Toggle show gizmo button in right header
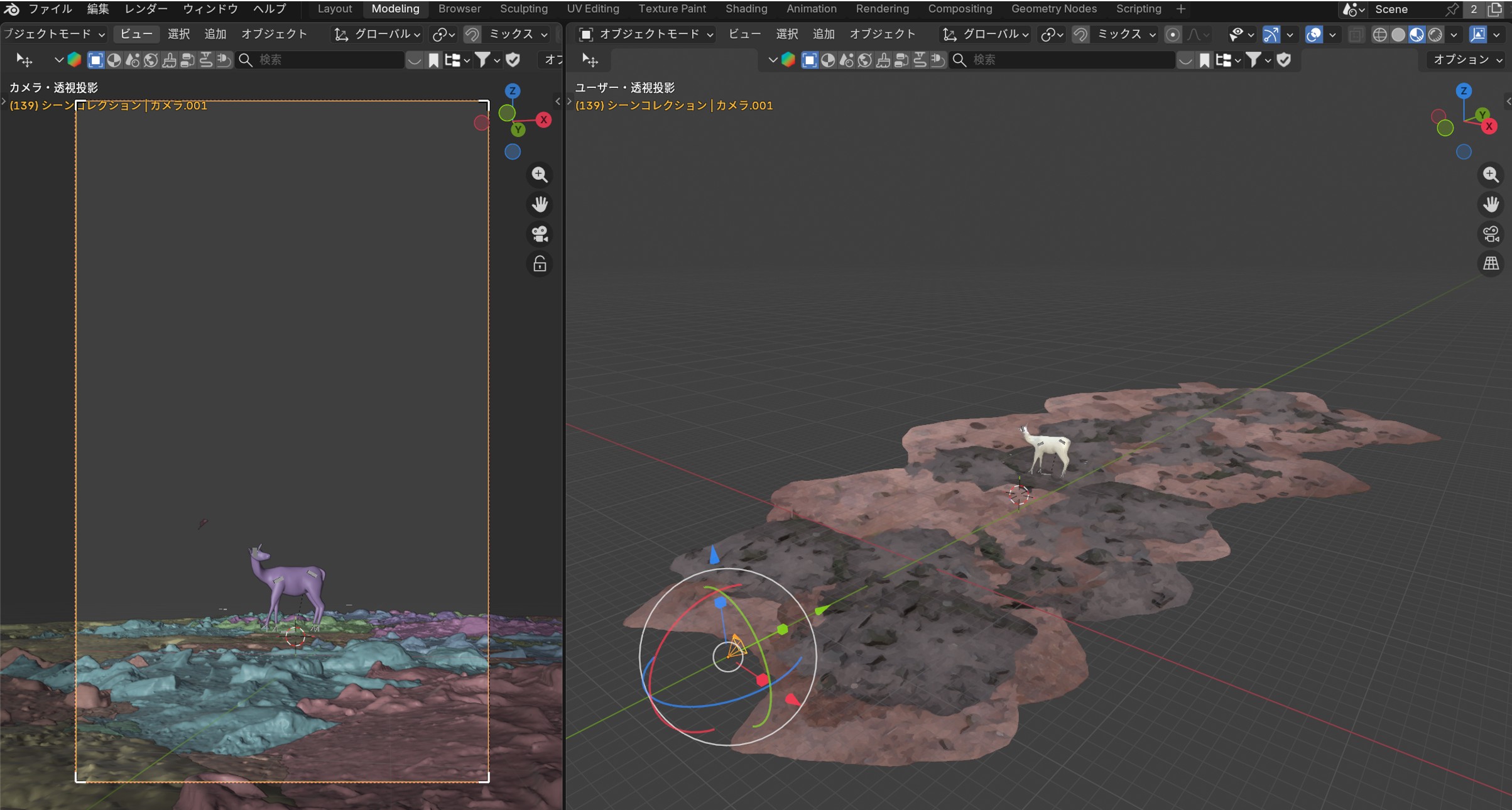 coord(1271,35)
